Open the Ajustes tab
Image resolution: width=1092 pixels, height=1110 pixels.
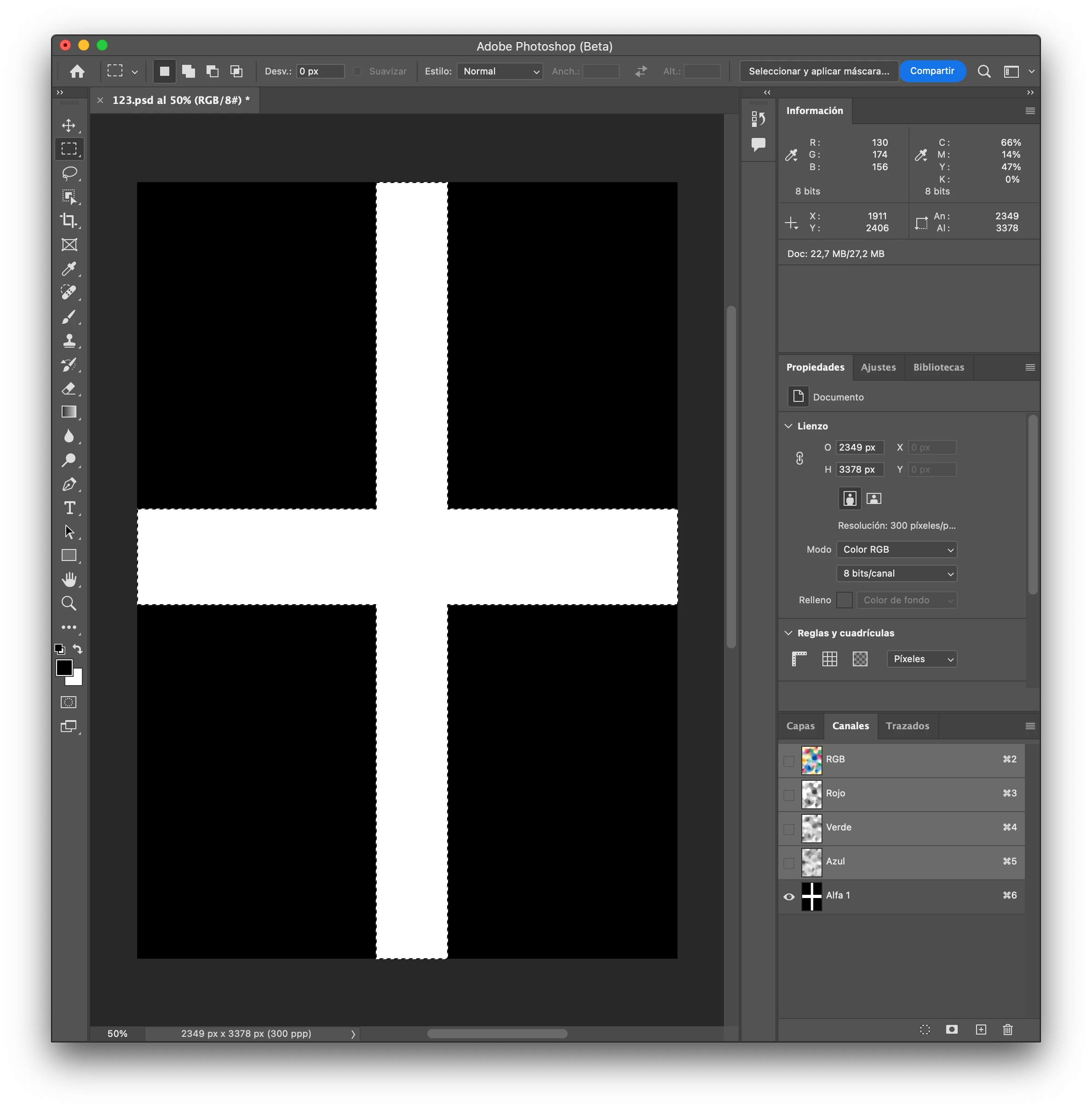coord(878,367)
